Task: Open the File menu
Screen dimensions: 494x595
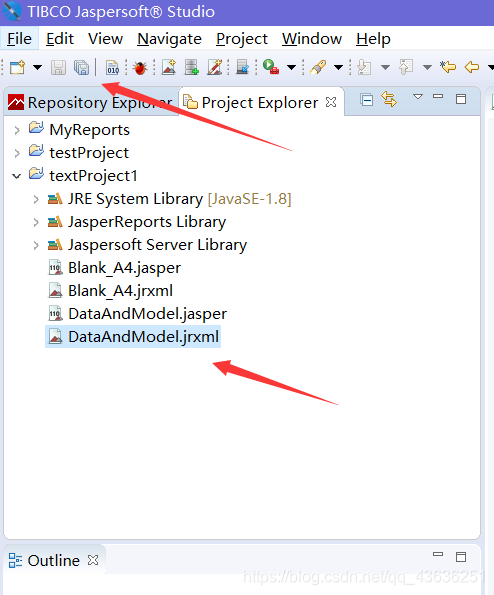Action: [x=19, y=39]
